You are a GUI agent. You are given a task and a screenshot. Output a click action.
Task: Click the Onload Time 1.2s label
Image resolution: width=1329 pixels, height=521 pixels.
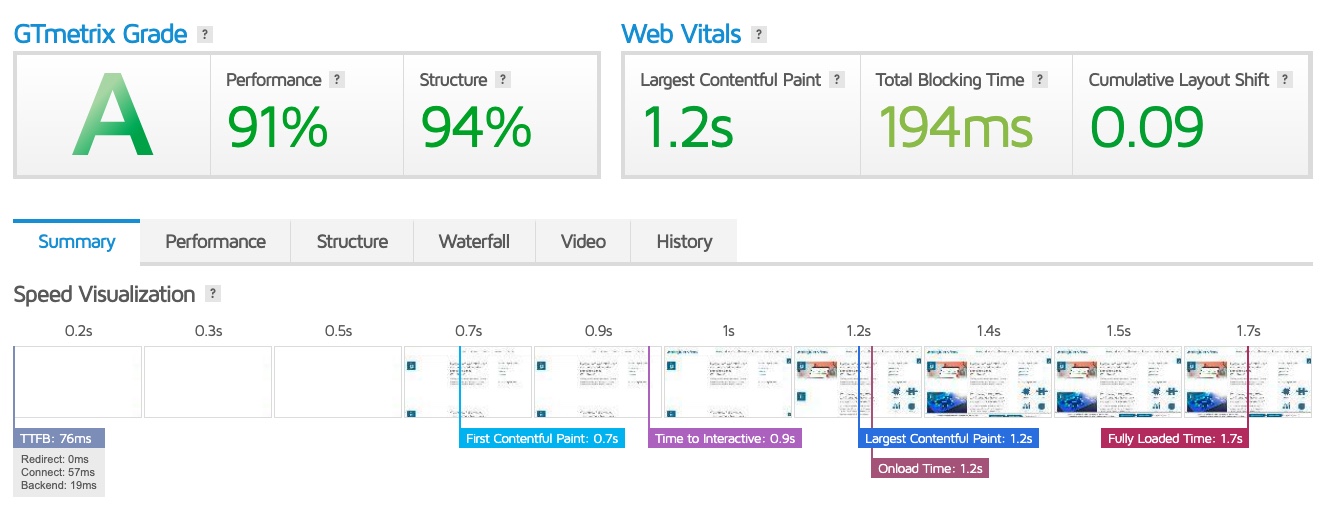point(930,468)
